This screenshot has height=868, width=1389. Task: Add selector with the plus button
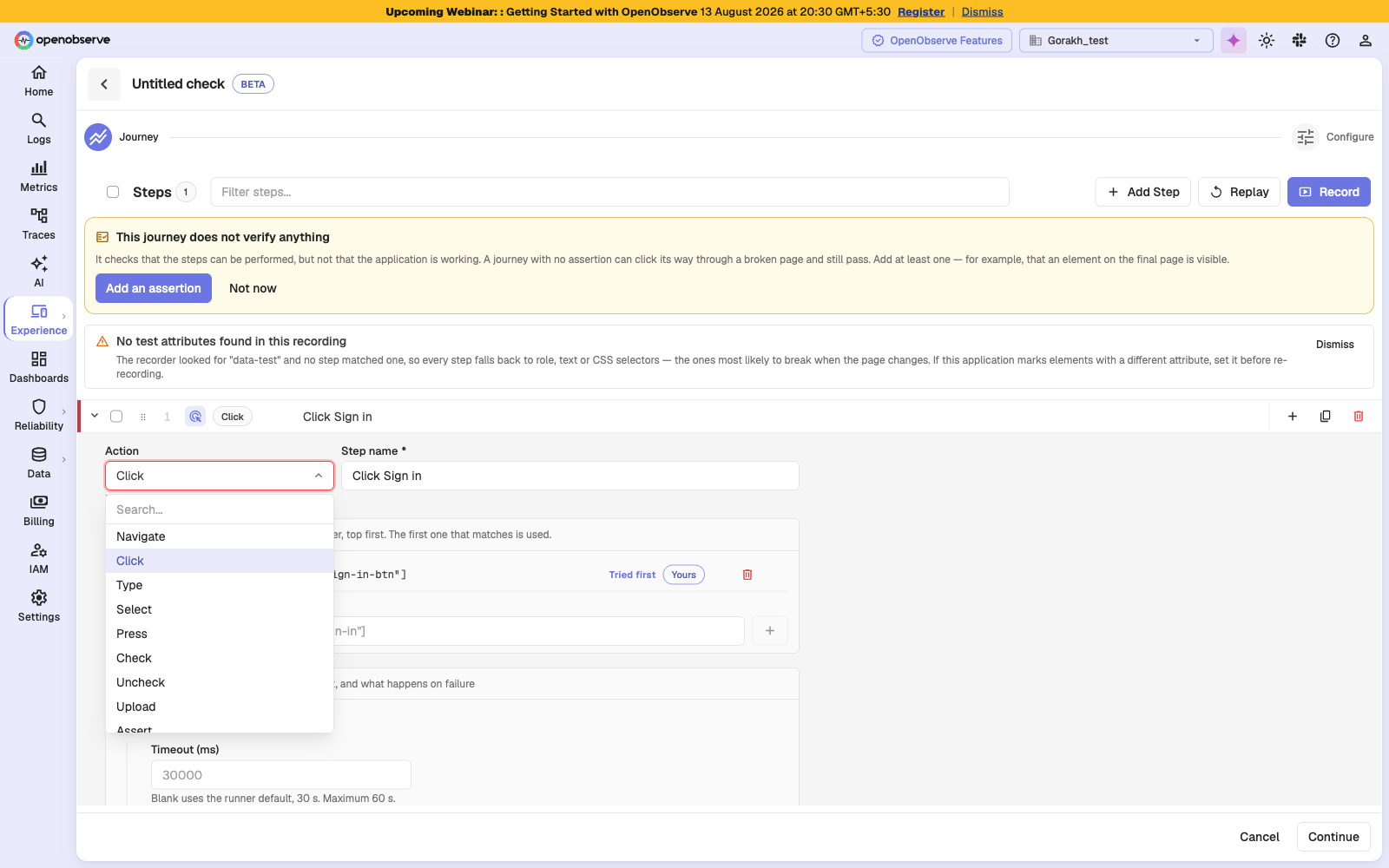(770, 631)
